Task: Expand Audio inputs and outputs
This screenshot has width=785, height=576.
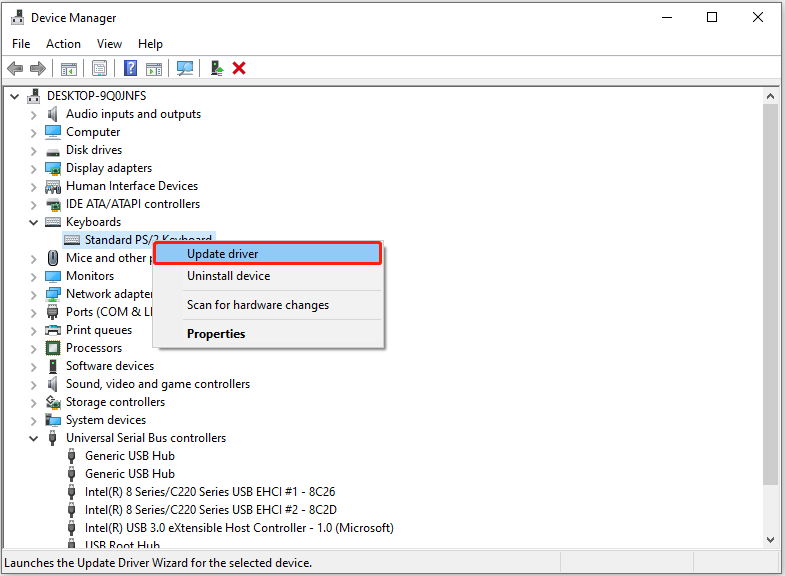Action: pos(33,115)
